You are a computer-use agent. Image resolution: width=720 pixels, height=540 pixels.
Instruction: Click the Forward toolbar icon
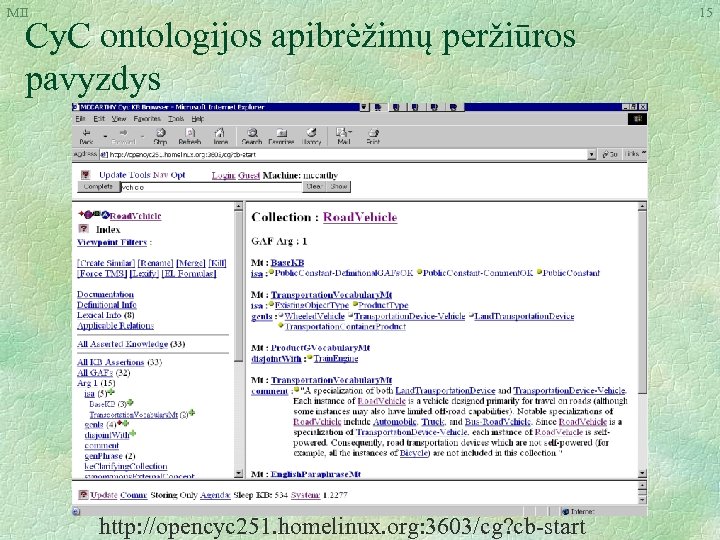(x=123, y=136)
